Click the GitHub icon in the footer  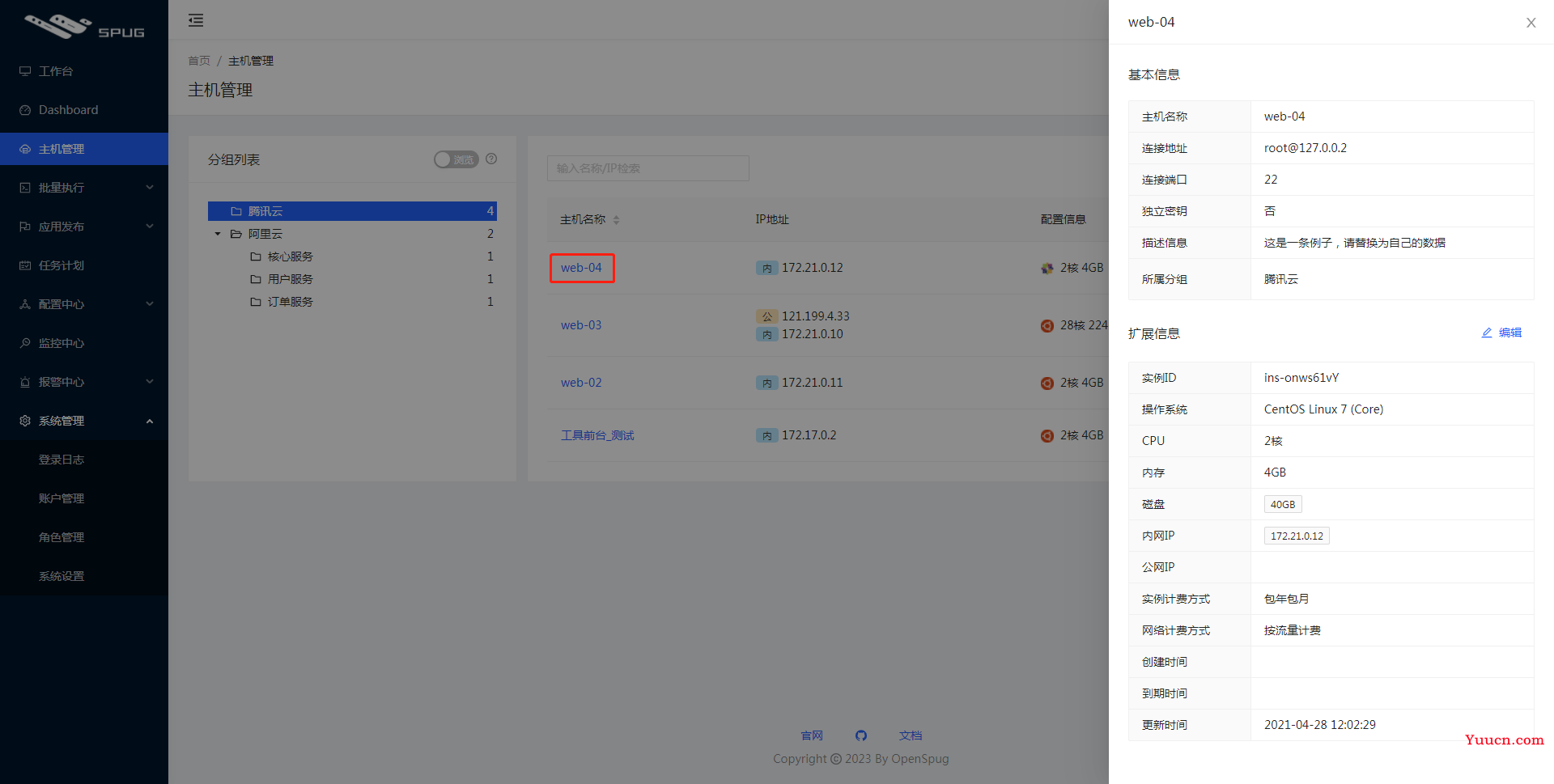861,735
